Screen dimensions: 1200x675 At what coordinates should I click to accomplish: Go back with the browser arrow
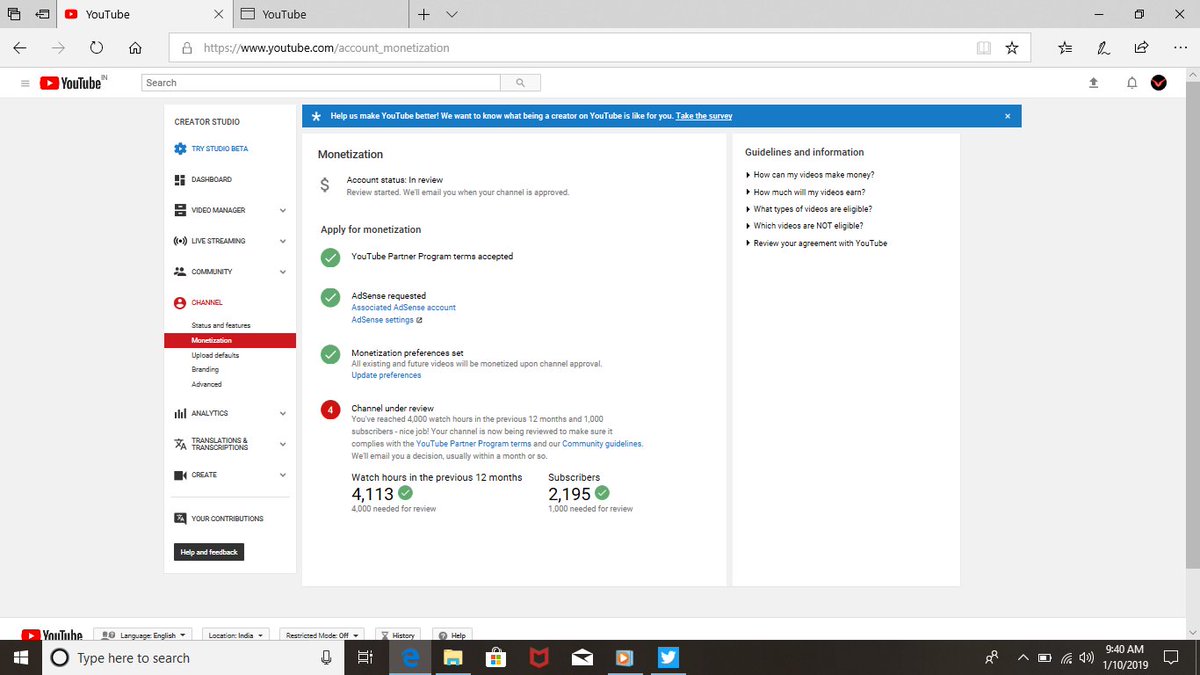coord(20,47)
